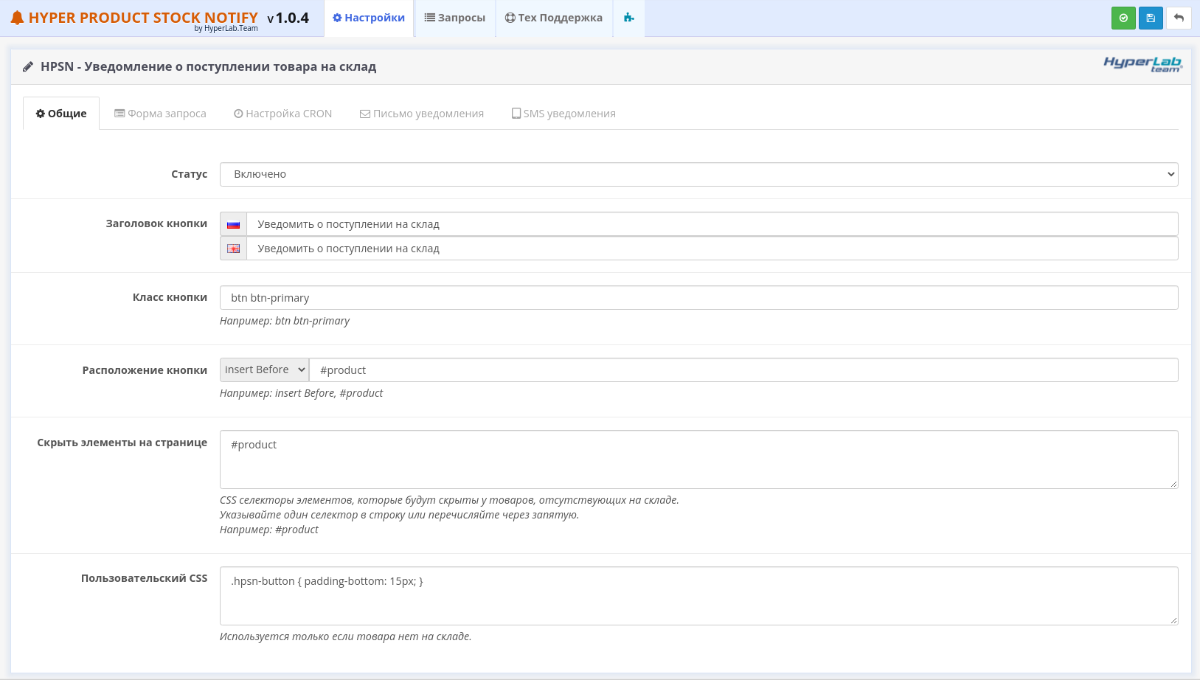The width and height of the screenshot is (1200, 680).
Task: Click the HyperLab team logo
Action: pos(1142,64)
